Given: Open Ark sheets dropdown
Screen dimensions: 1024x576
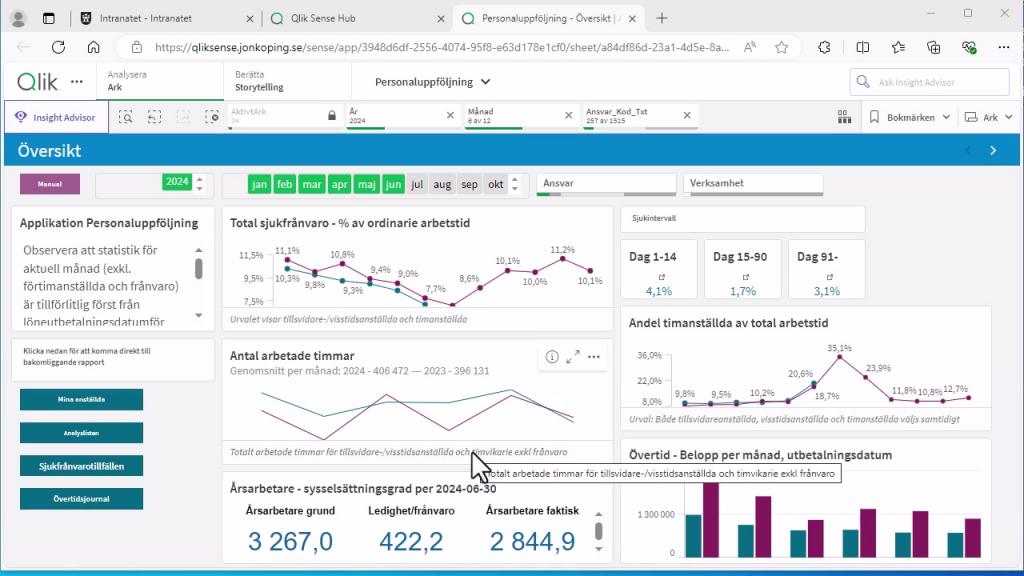Looking at the screenshot, I should (x=989, y=117).
